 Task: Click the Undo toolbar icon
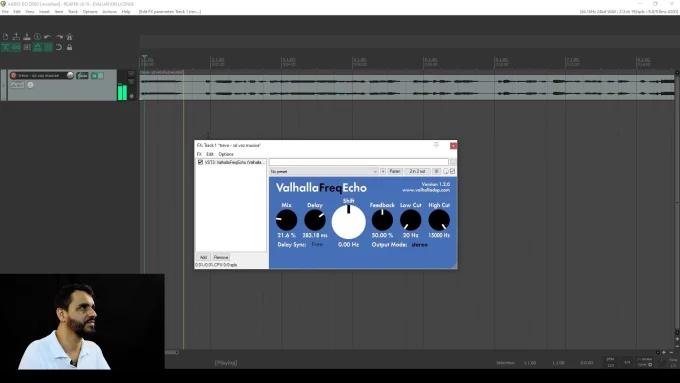point(48,37)
